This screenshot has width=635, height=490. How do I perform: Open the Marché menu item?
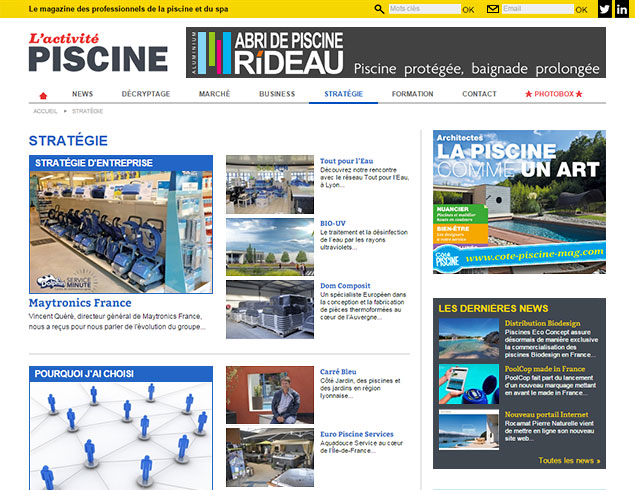coord(215,94)
